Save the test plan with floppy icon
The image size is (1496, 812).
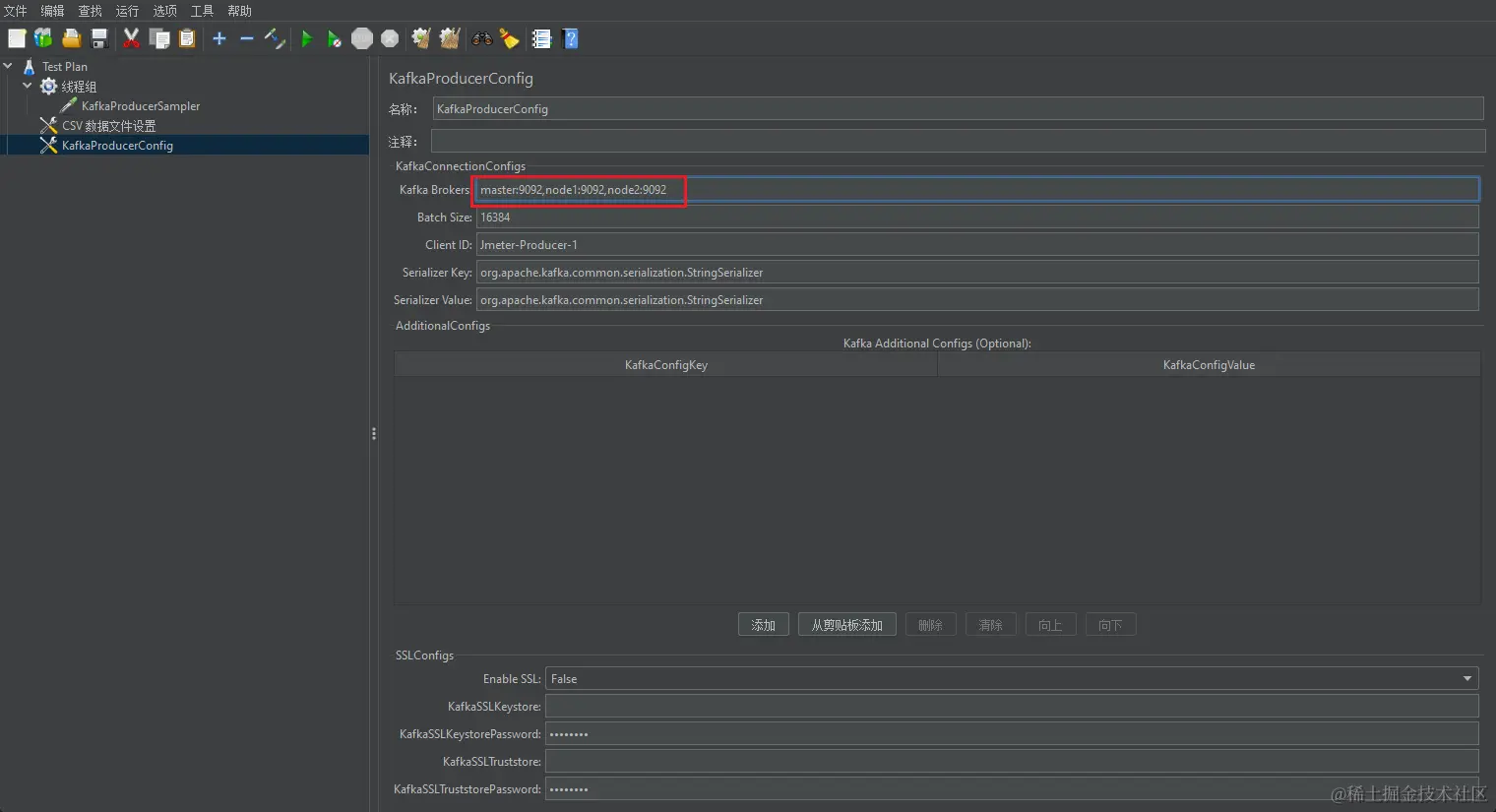click(99, 38)
